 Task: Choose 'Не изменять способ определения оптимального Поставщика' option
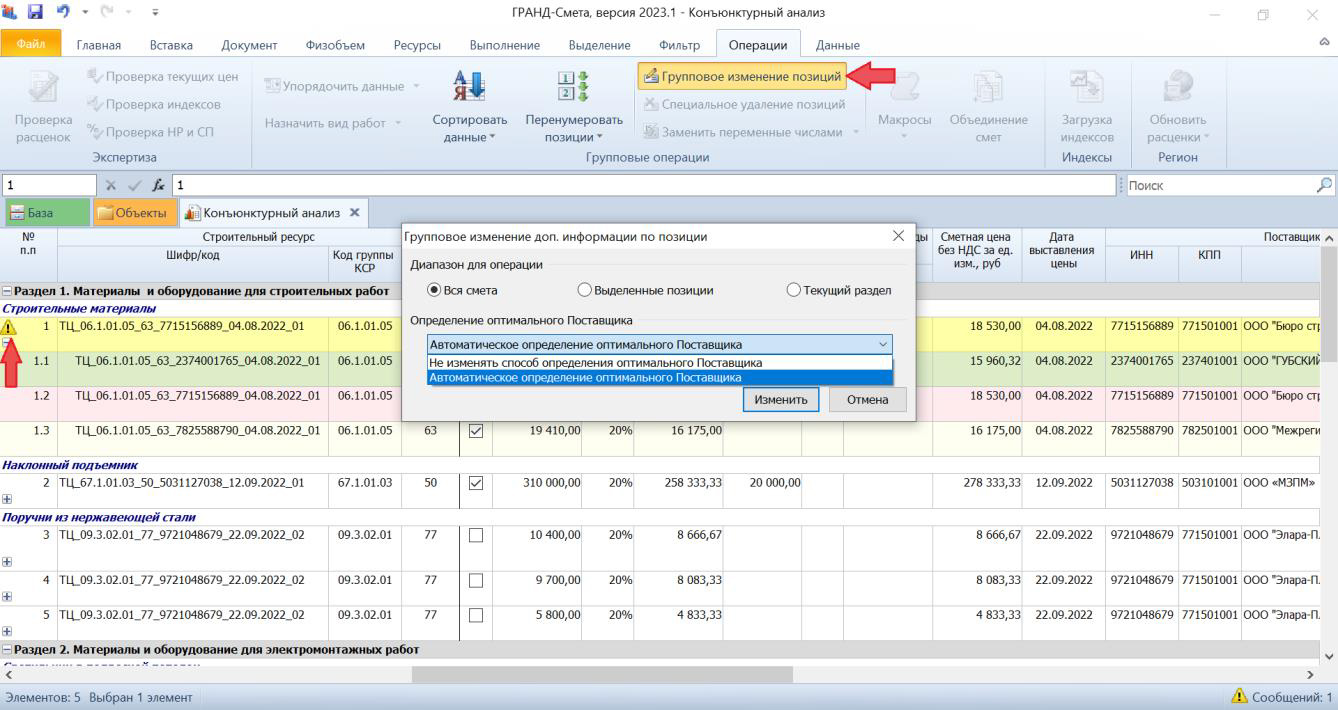coord(596,363)
